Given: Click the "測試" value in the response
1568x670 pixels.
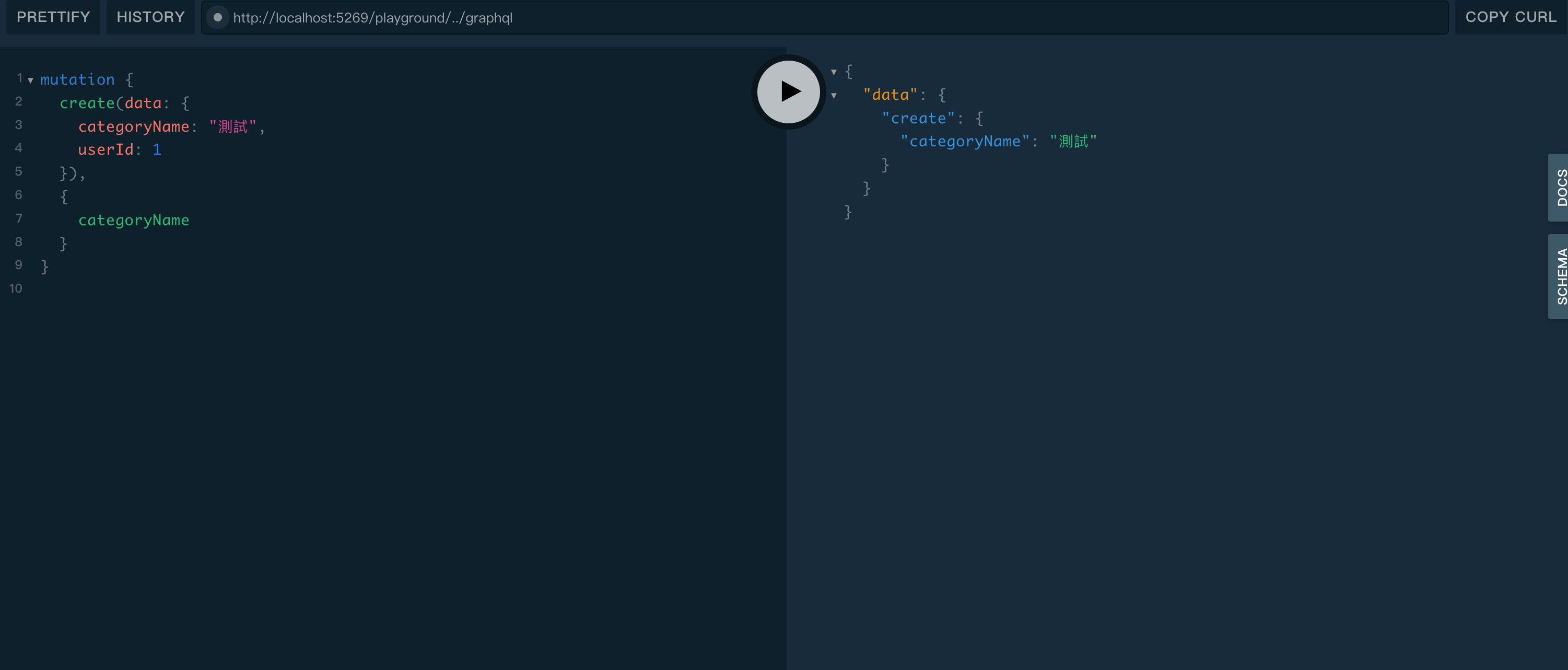Looking at the screenshot, I should (1073, 141).
